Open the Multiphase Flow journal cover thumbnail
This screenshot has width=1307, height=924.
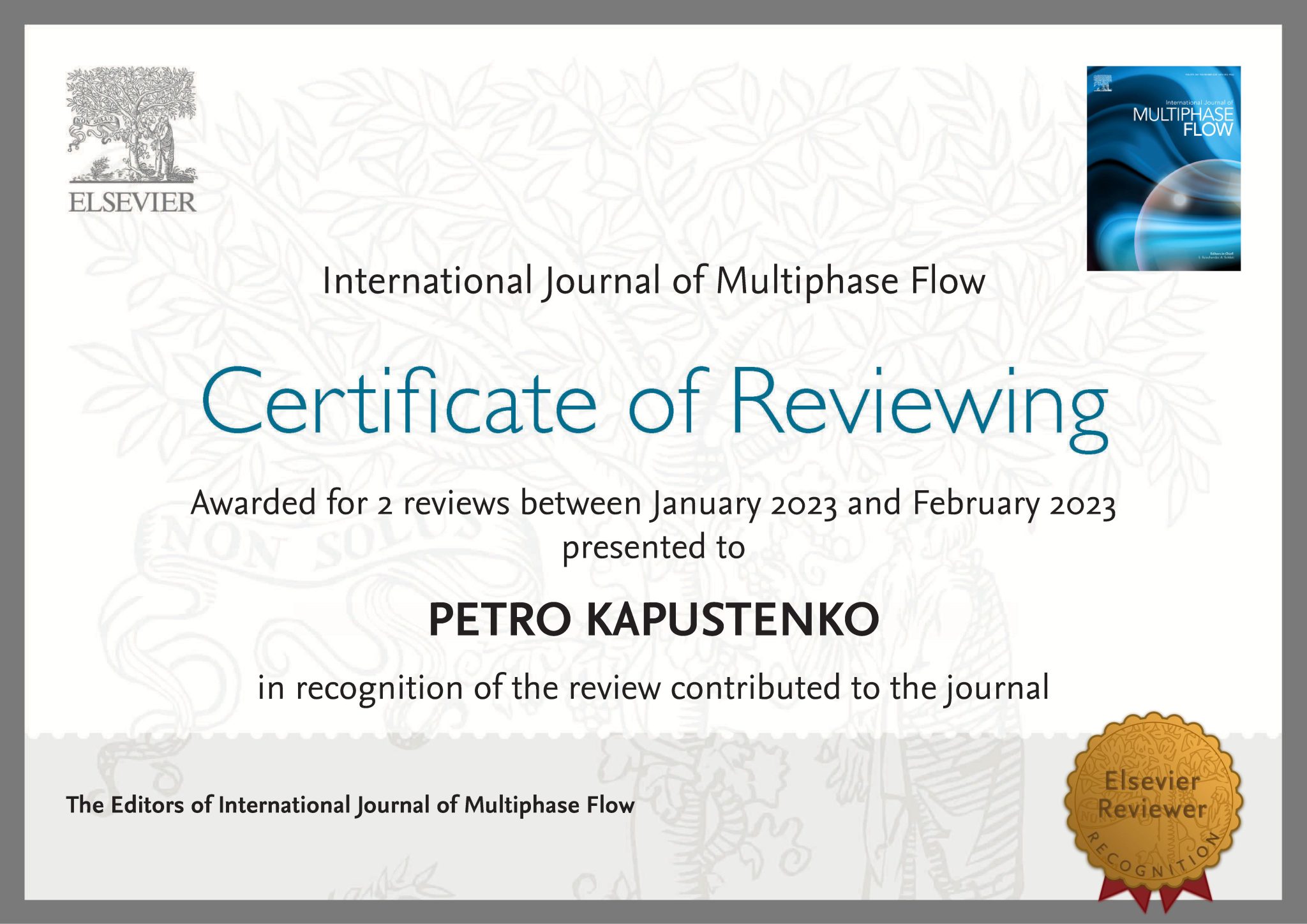pos(1163,191)
